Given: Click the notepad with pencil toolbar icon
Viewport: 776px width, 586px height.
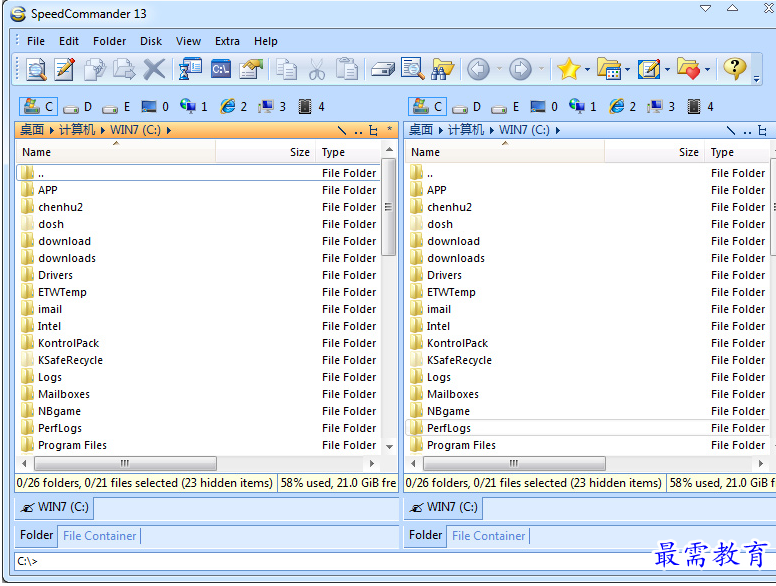Looking at the screenshot, I should 649,69.
